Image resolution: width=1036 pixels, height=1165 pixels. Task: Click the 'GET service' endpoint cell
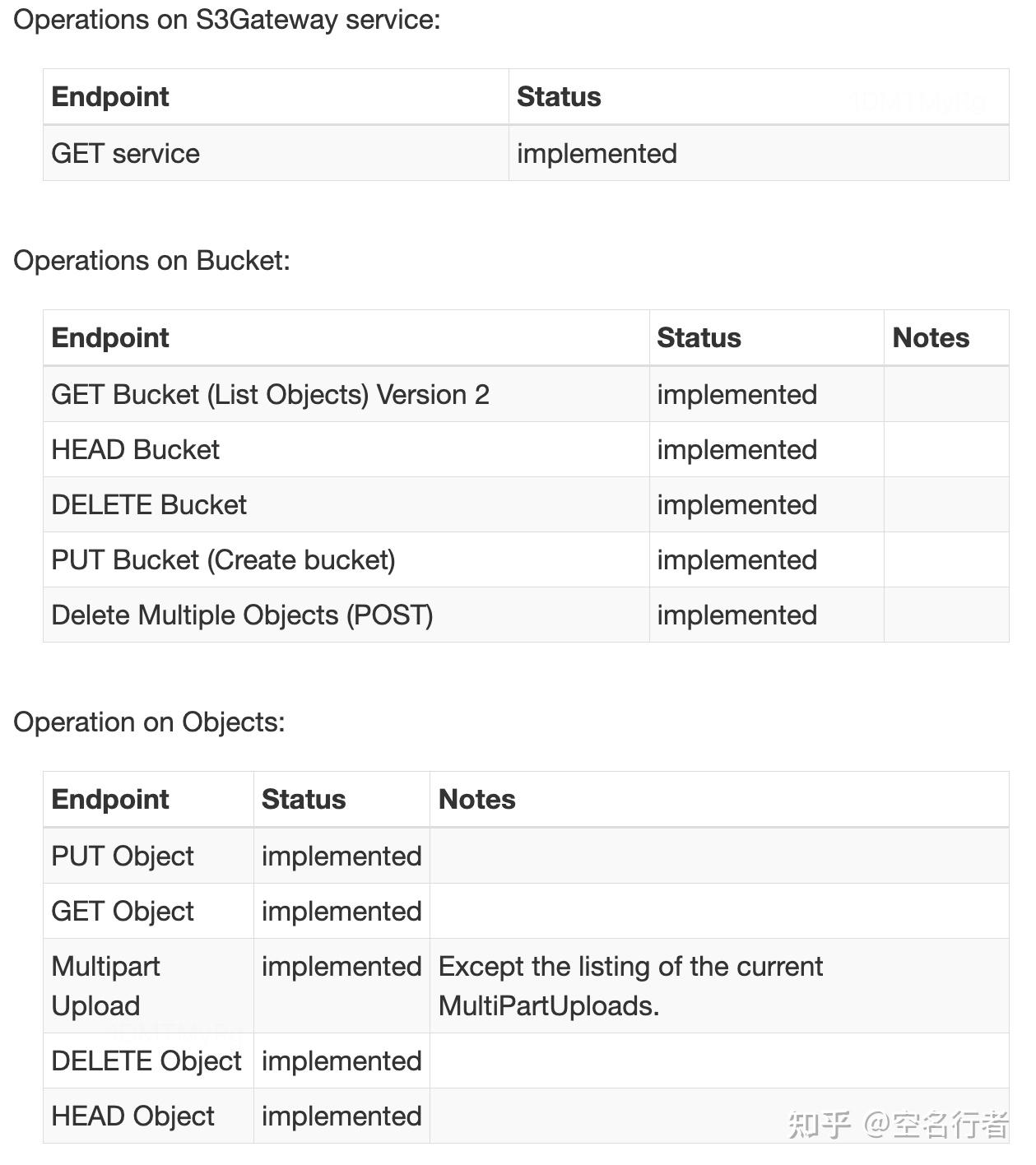[126, 154]
